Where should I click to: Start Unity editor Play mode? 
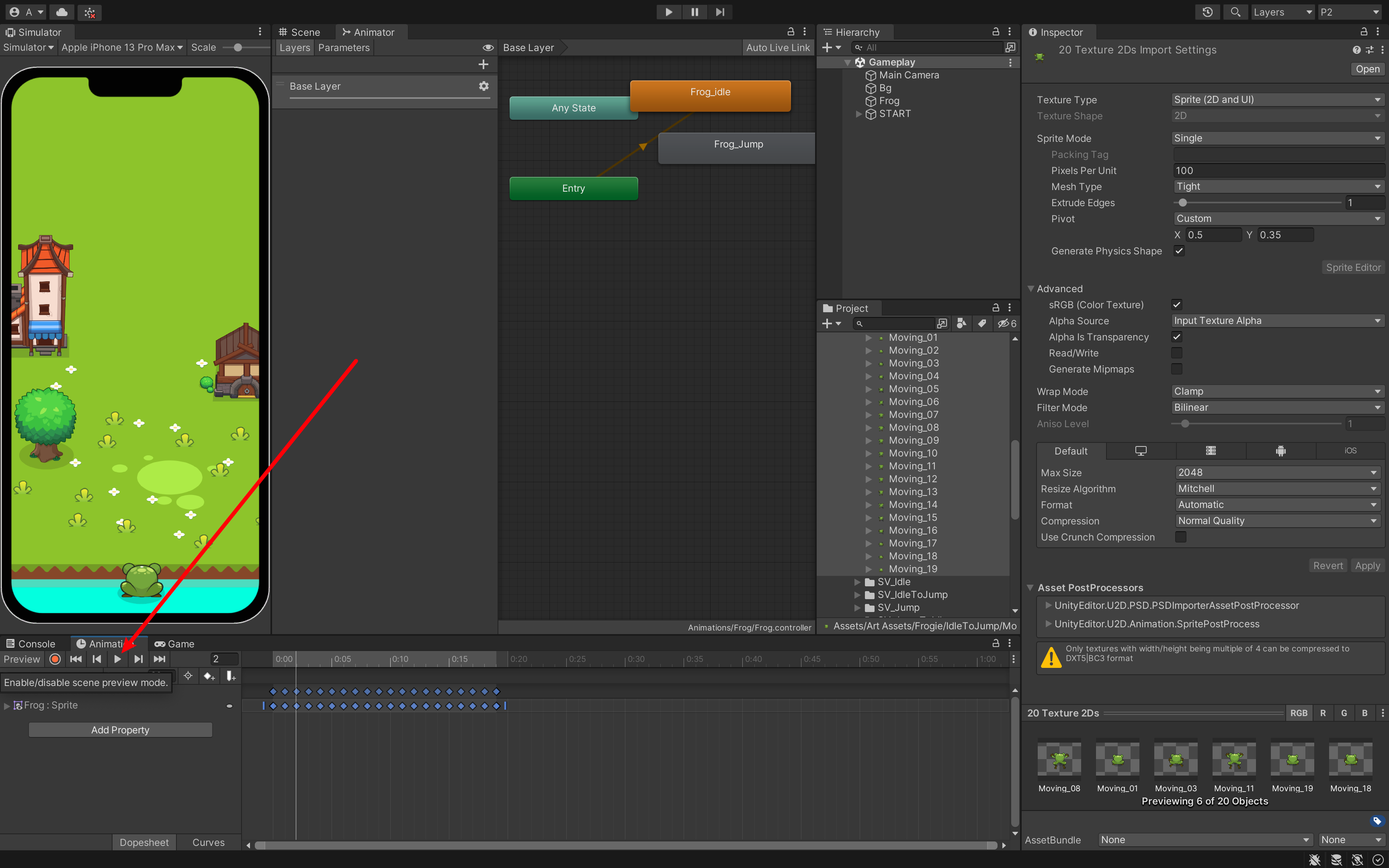click(x=669, y=12)
